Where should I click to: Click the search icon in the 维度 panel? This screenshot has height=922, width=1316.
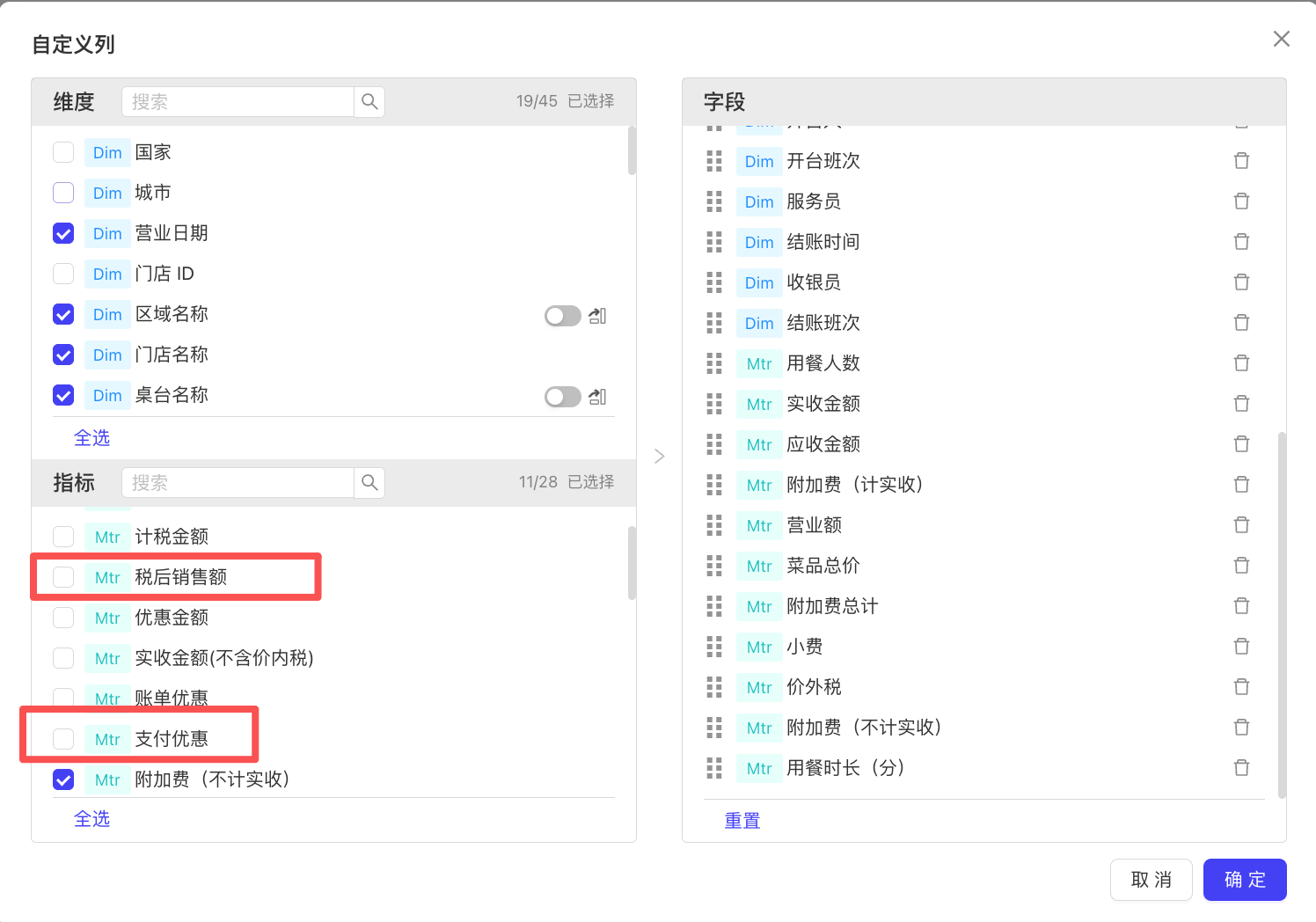click(x=369, y=102)
